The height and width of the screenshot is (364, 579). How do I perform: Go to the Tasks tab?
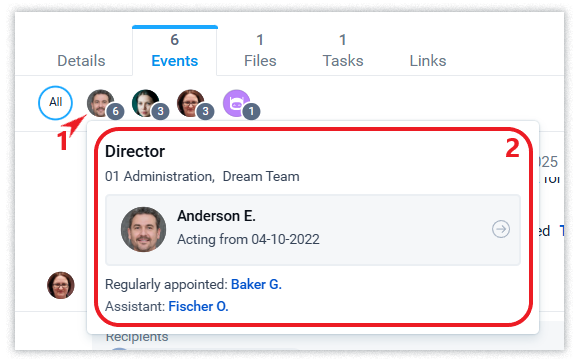(x=343, y=51)
